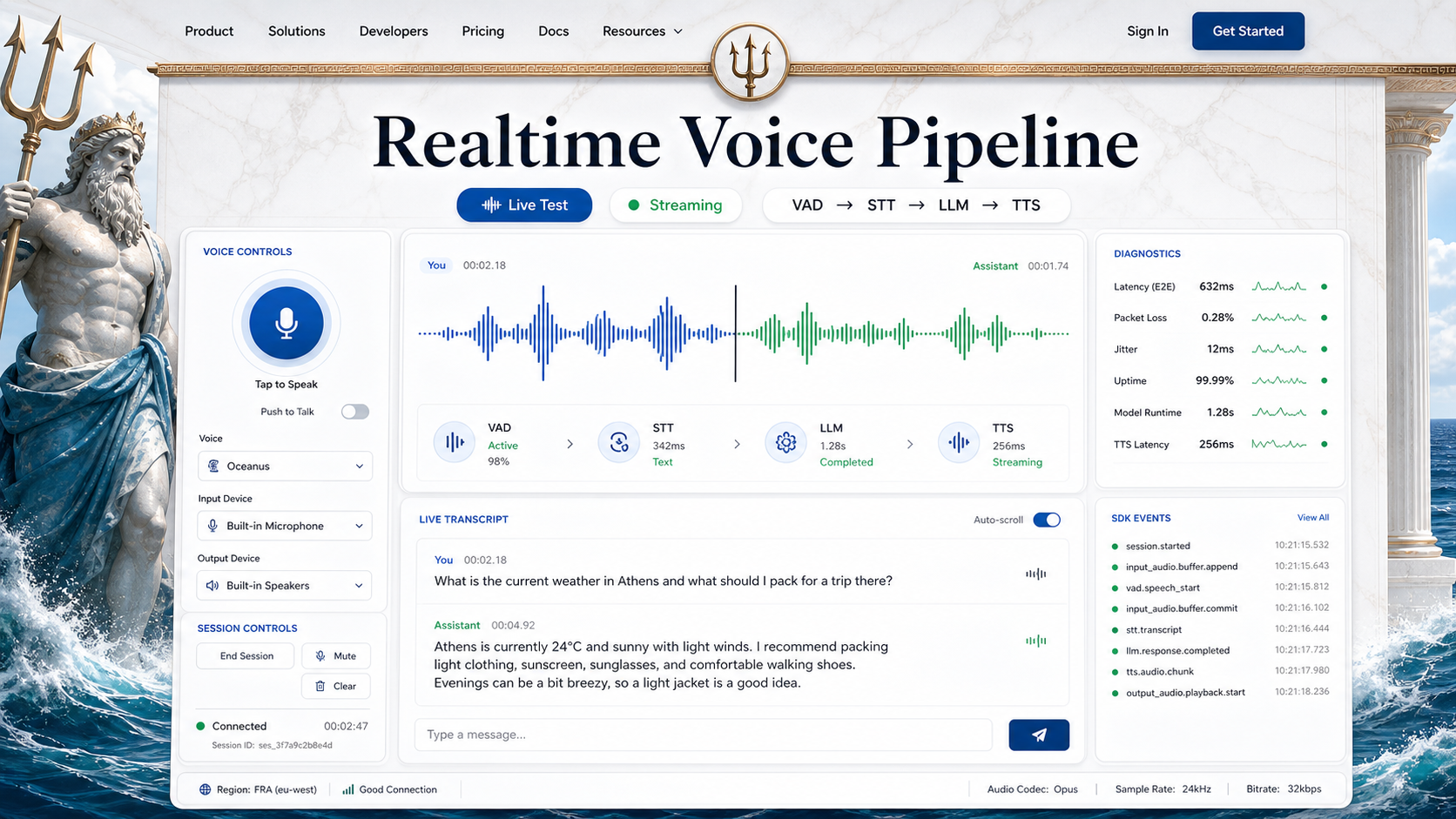This screenshot has width=1456, height=819.
Task: Click the Latency (E2E) green status dot
Action: click(x=1325, y=286)
